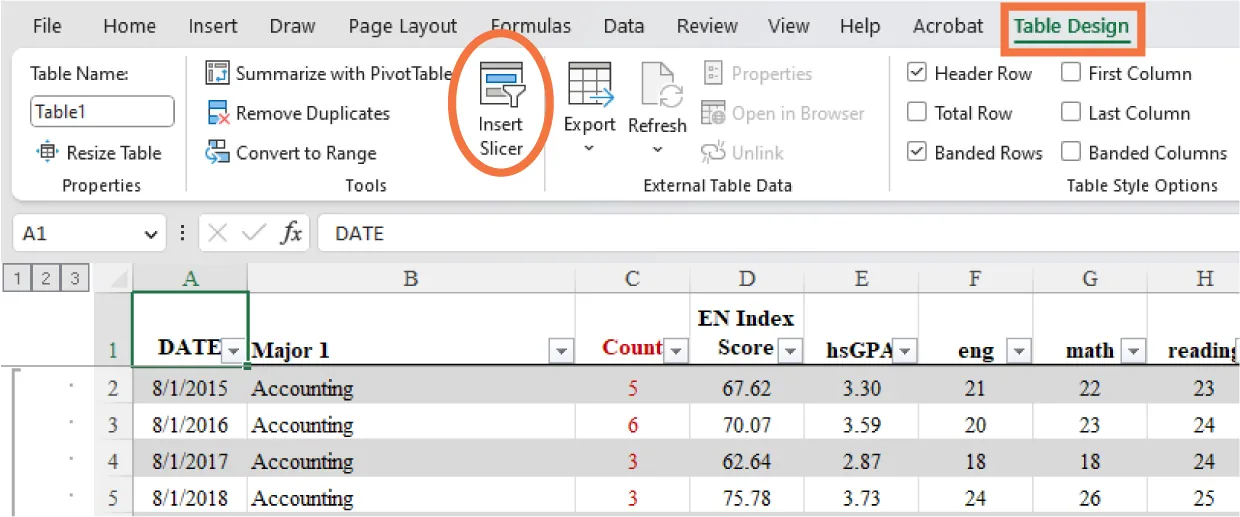Viewport: 1240px width, 517px height.
Task: Open the Major 1 filter dropdown
Action: point(561,351)
